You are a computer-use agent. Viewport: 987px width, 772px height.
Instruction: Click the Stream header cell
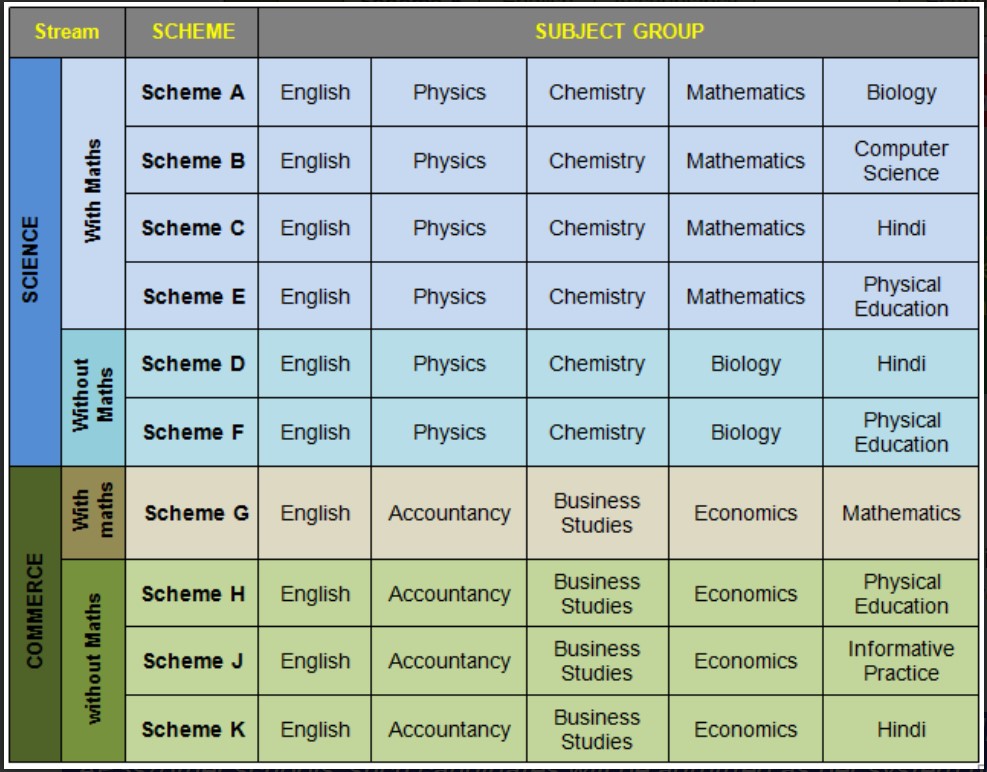click(x=67, y=32)
